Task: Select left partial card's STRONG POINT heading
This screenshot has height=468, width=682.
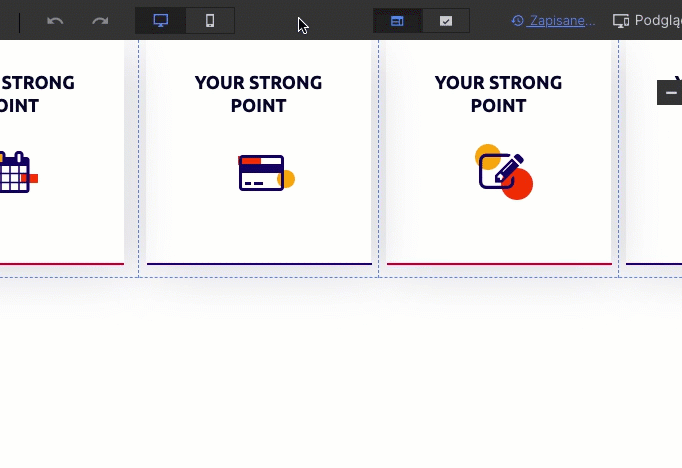Action: pyautogui.click(x=36, y=94)
